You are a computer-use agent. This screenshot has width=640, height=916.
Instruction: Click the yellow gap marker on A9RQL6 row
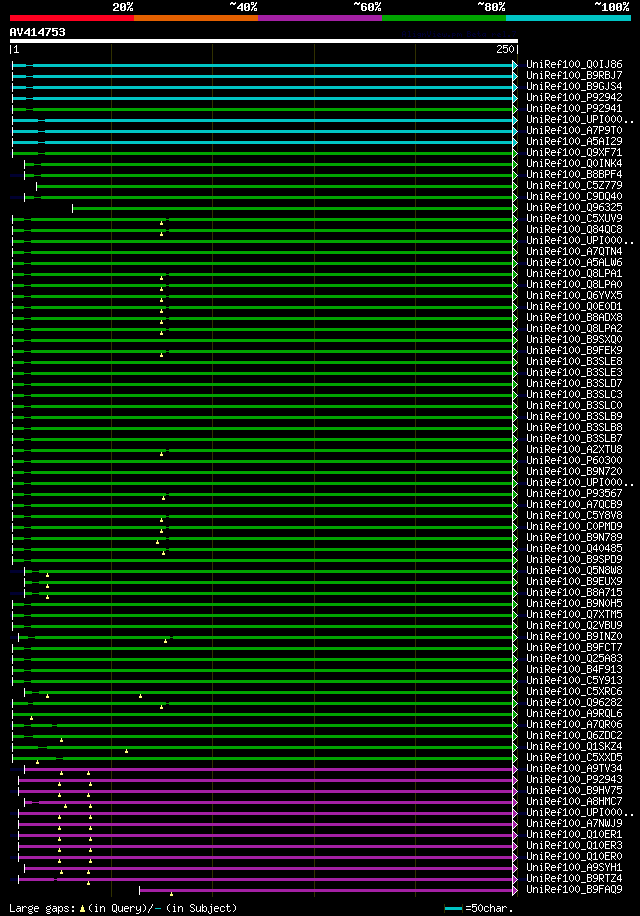32,719
